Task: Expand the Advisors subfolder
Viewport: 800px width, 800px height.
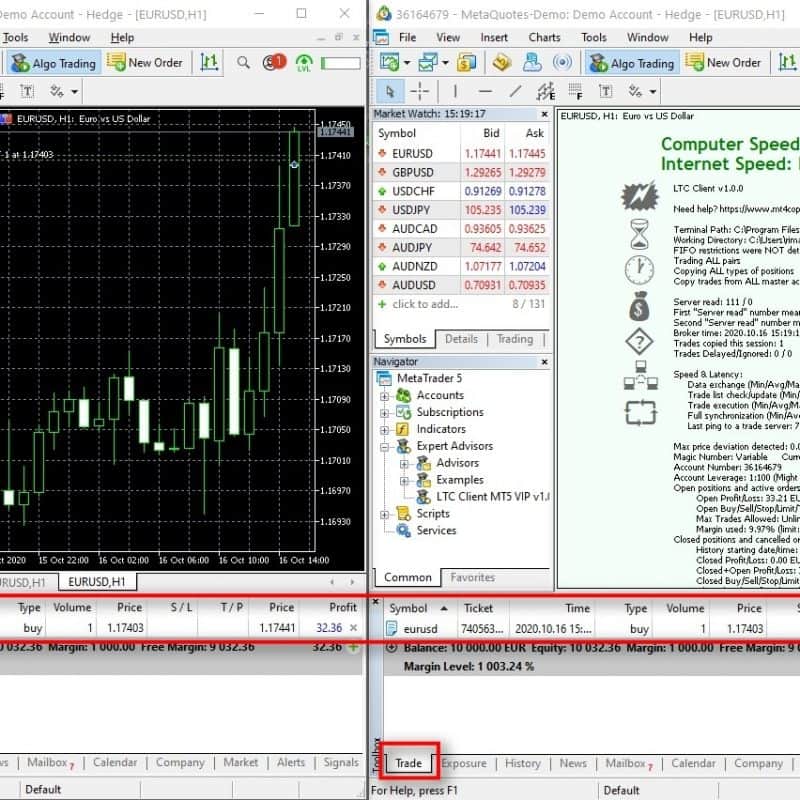Action: 404,464
